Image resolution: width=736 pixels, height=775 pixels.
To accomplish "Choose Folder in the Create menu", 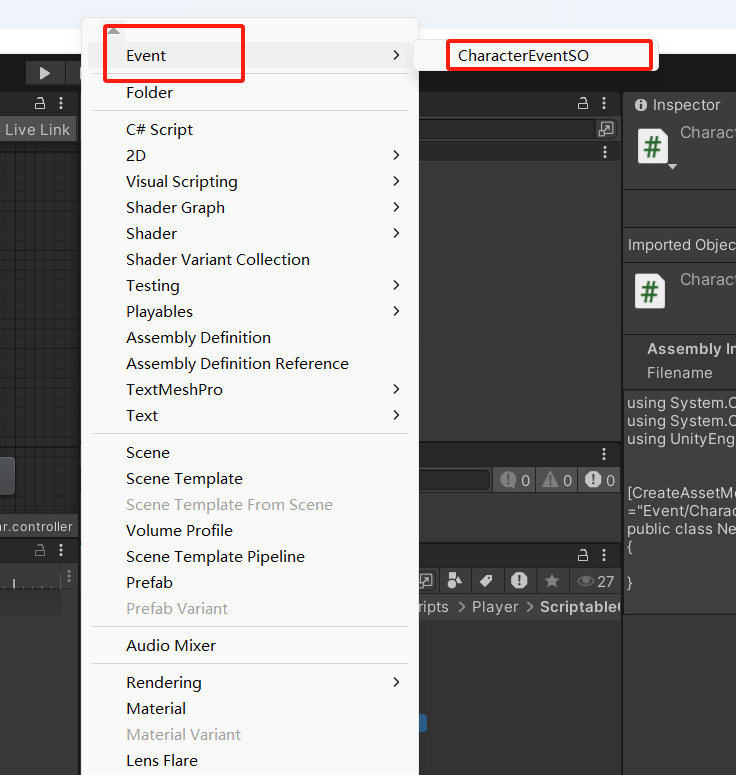I will [249, 92].
